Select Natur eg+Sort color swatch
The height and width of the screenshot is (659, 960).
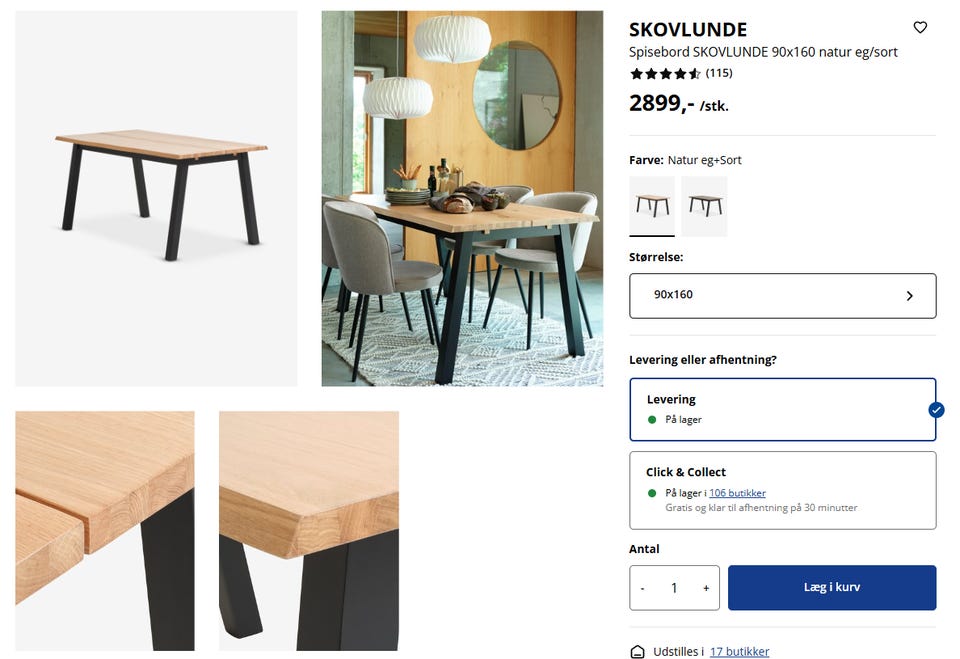652,206
